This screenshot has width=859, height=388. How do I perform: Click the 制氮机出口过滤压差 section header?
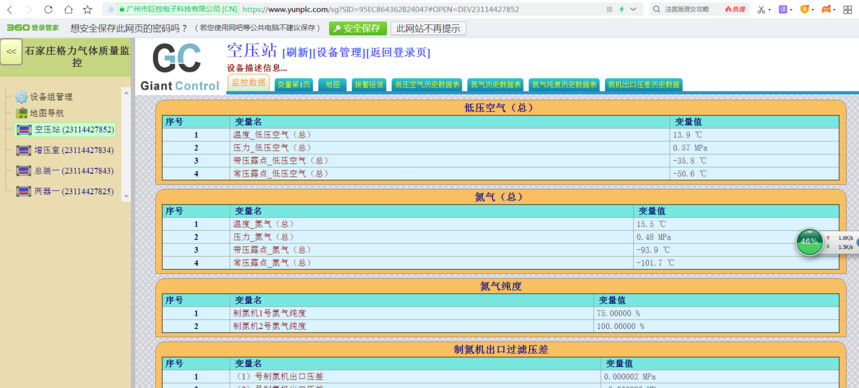(x=501, y=350)
